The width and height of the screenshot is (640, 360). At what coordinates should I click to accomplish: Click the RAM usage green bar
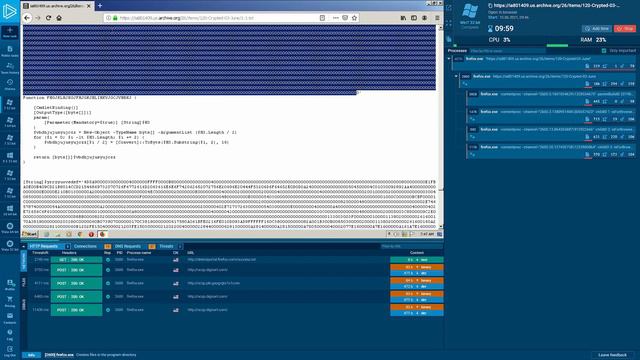point(557,45)
